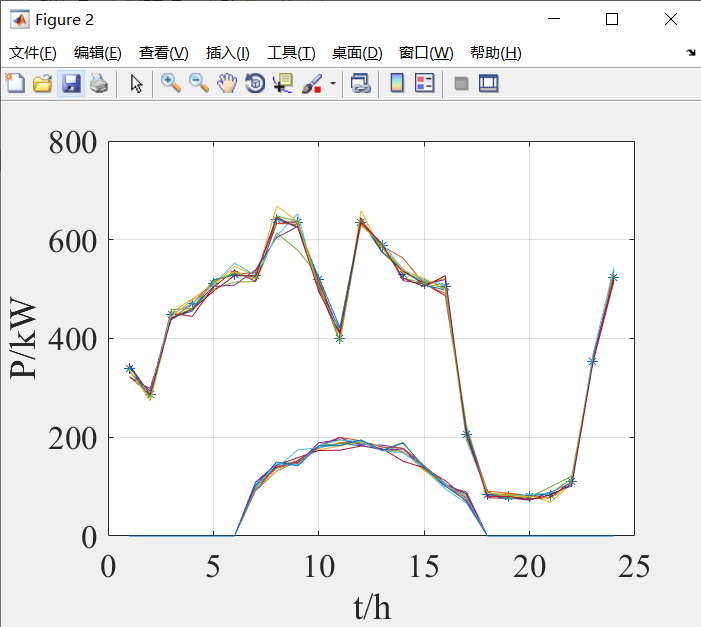The image size is (701, 627).
Task: Click the Hide Plot Tools button
Action: click(x=461, y=84)
